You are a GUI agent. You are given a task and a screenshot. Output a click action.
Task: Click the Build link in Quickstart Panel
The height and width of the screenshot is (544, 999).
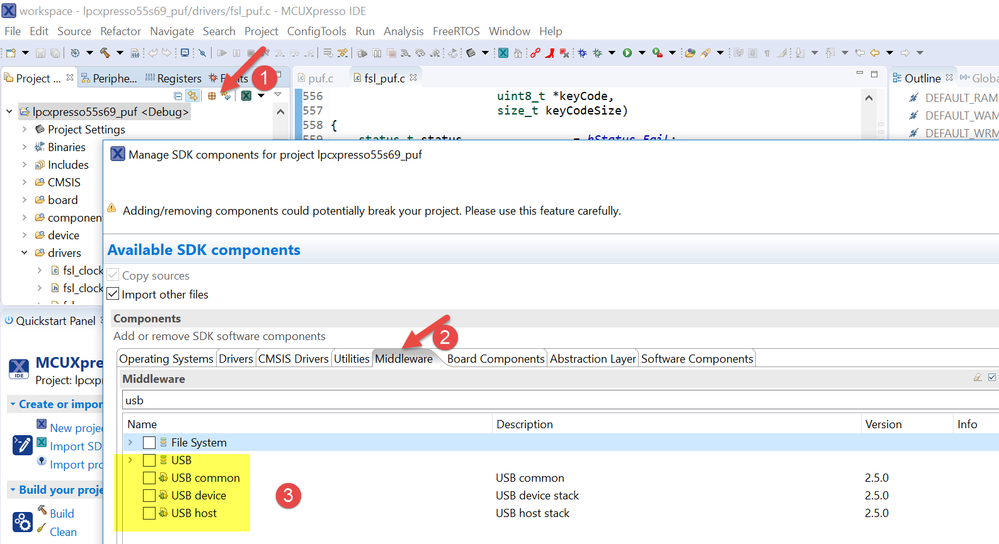(x=62, y=513)
